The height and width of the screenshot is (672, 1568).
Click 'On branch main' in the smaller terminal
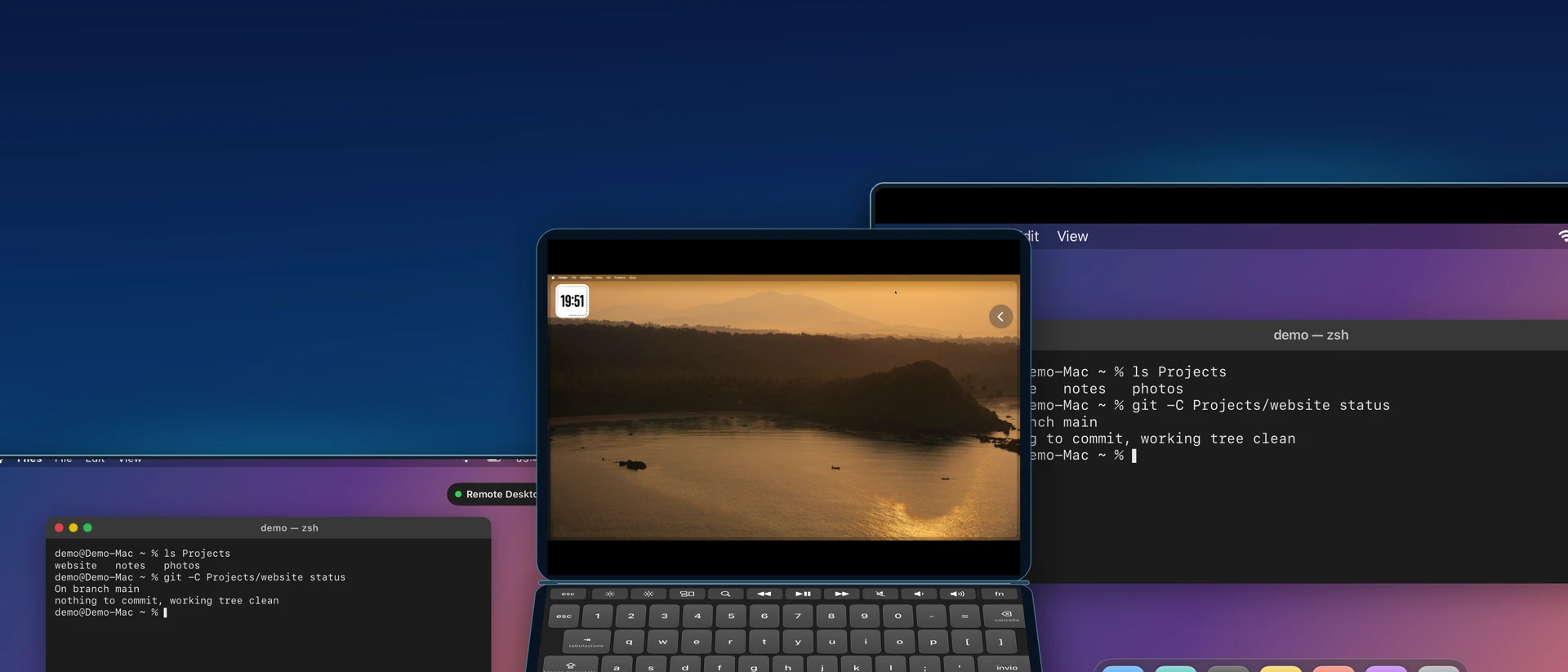tap(96, 589)
